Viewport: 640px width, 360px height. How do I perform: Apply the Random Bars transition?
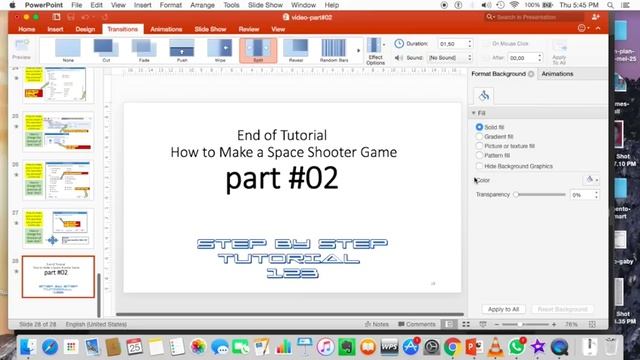click(x=334, y=51)
